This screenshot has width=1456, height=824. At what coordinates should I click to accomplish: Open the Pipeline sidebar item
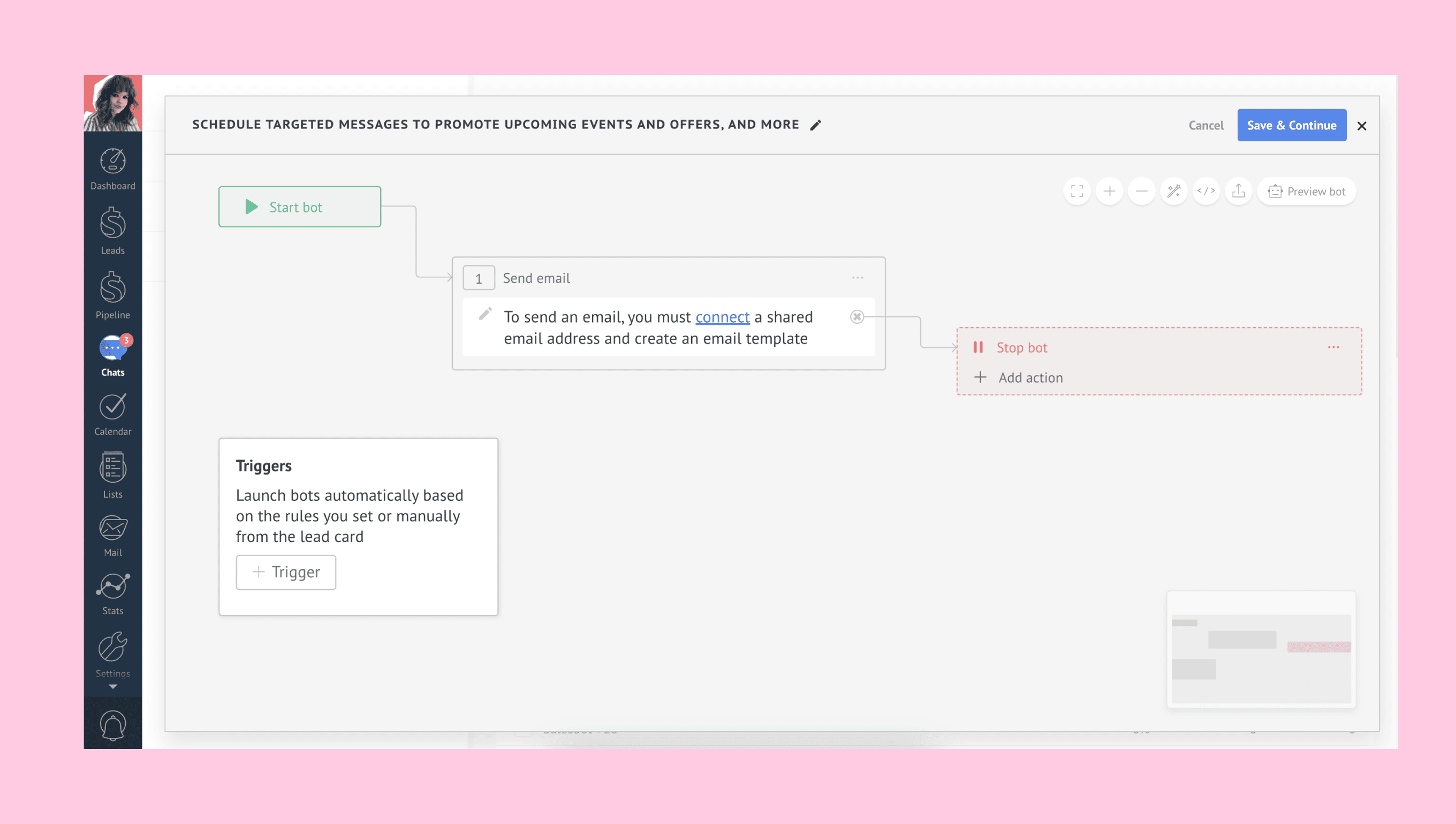pos(112,295)
